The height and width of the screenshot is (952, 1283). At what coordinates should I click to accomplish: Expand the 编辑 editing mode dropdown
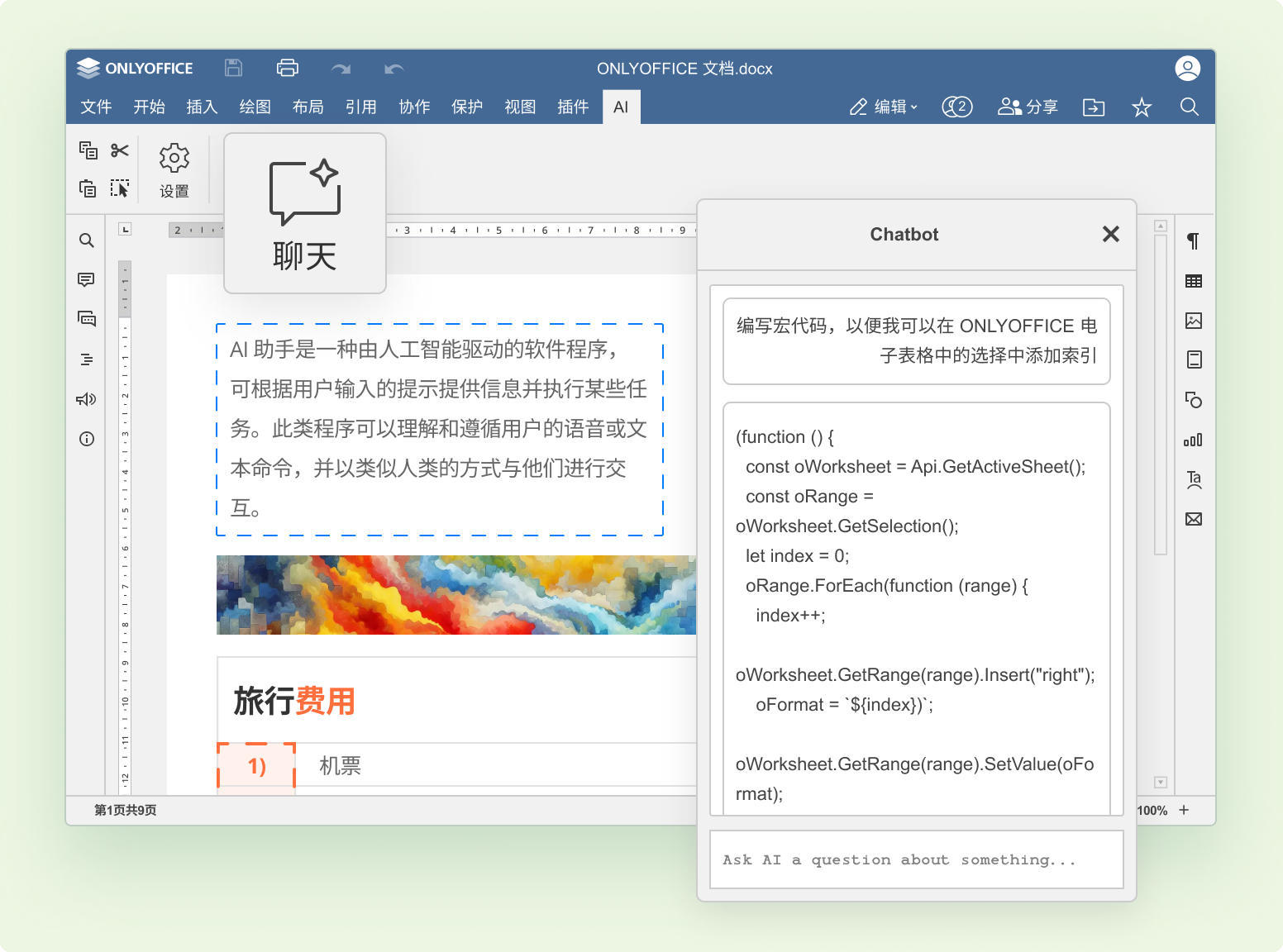pos(884,107)
